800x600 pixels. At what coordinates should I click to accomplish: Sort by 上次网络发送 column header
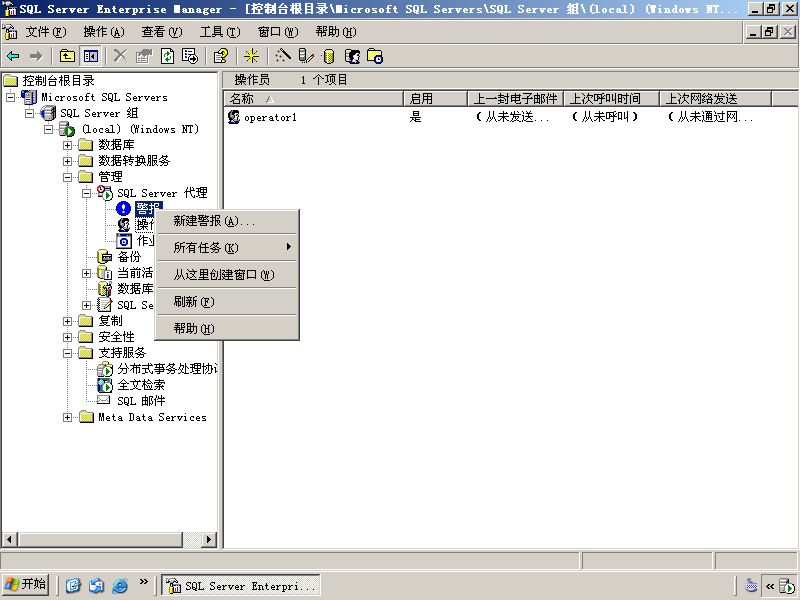click(x=715, y=98)
